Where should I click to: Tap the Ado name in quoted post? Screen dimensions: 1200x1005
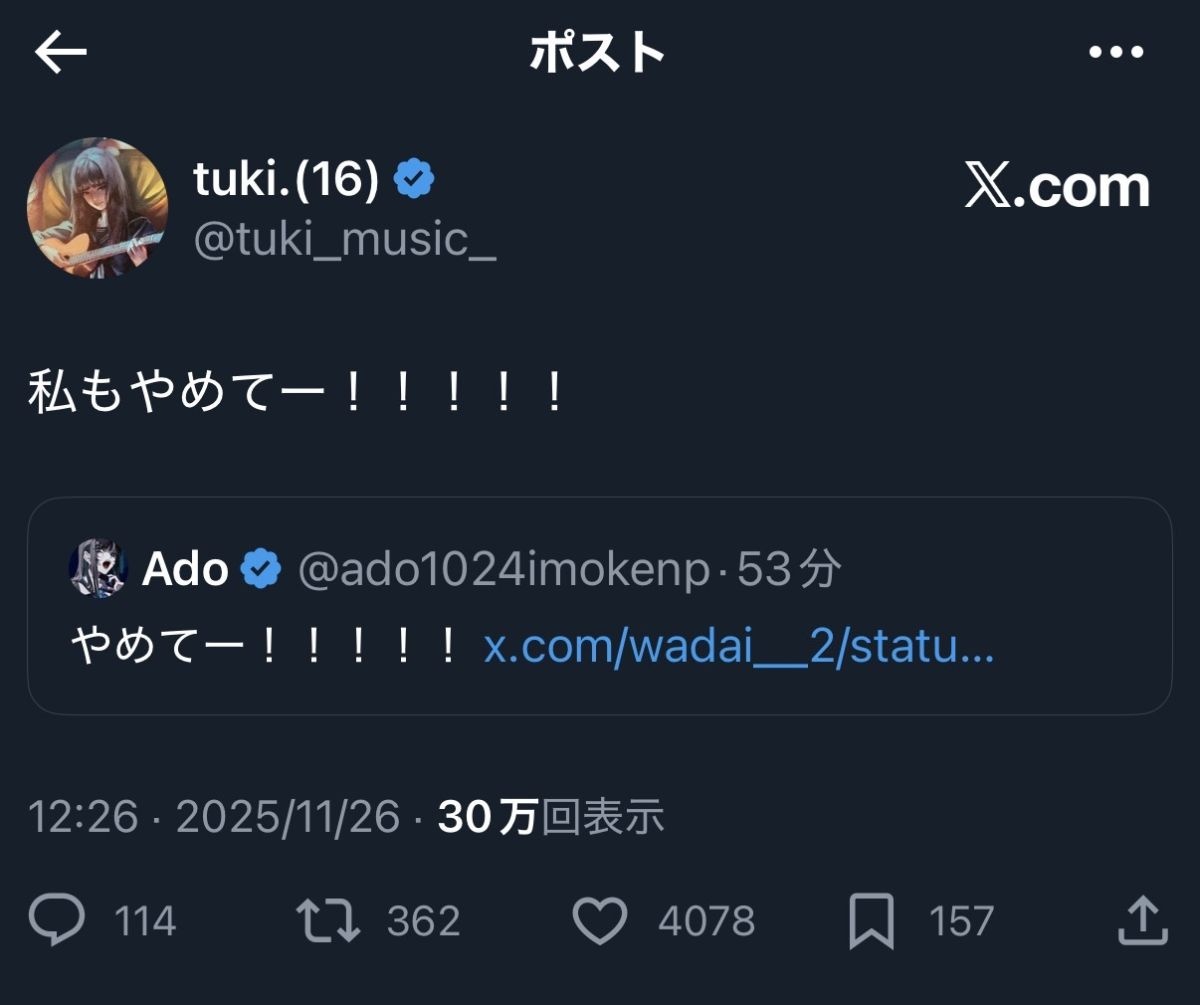[185, 569]
